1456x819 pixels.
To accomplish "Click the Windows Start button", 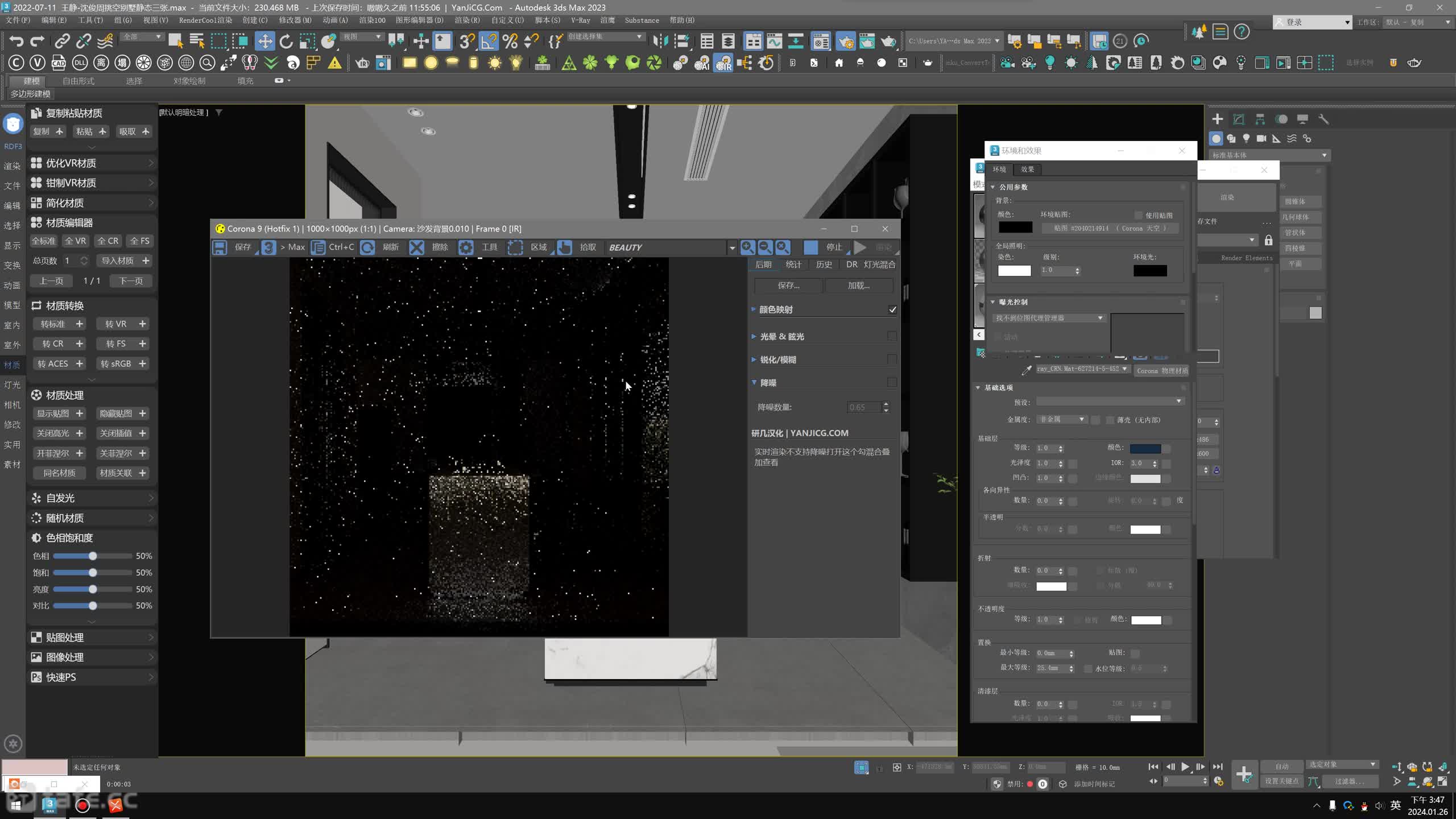I will click(x=15, y=805).
